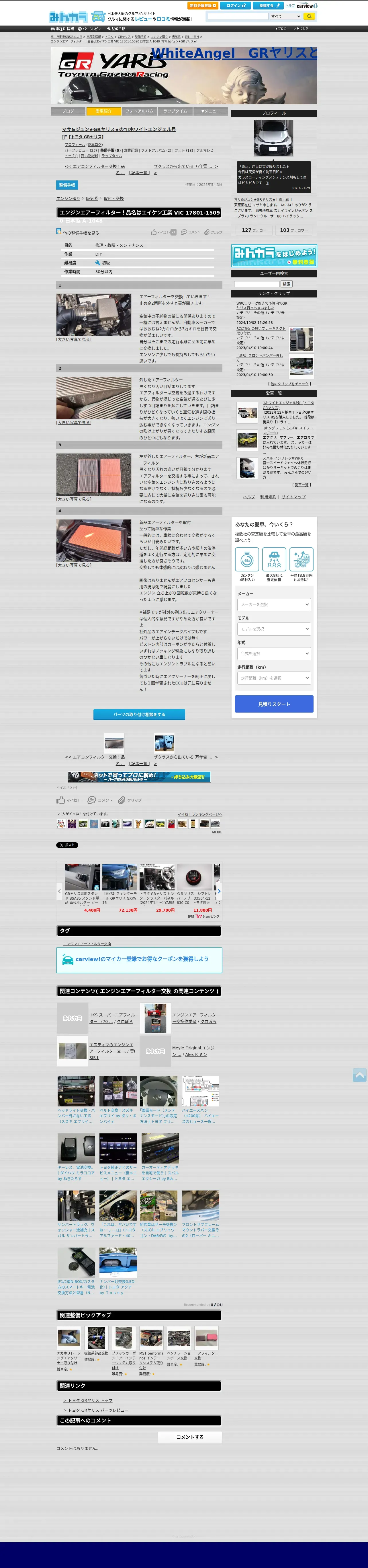The width and height of the screenshot is (368, 1568).
Task: Open the 127 フォロー link
Action: click(x=254, y=231)
